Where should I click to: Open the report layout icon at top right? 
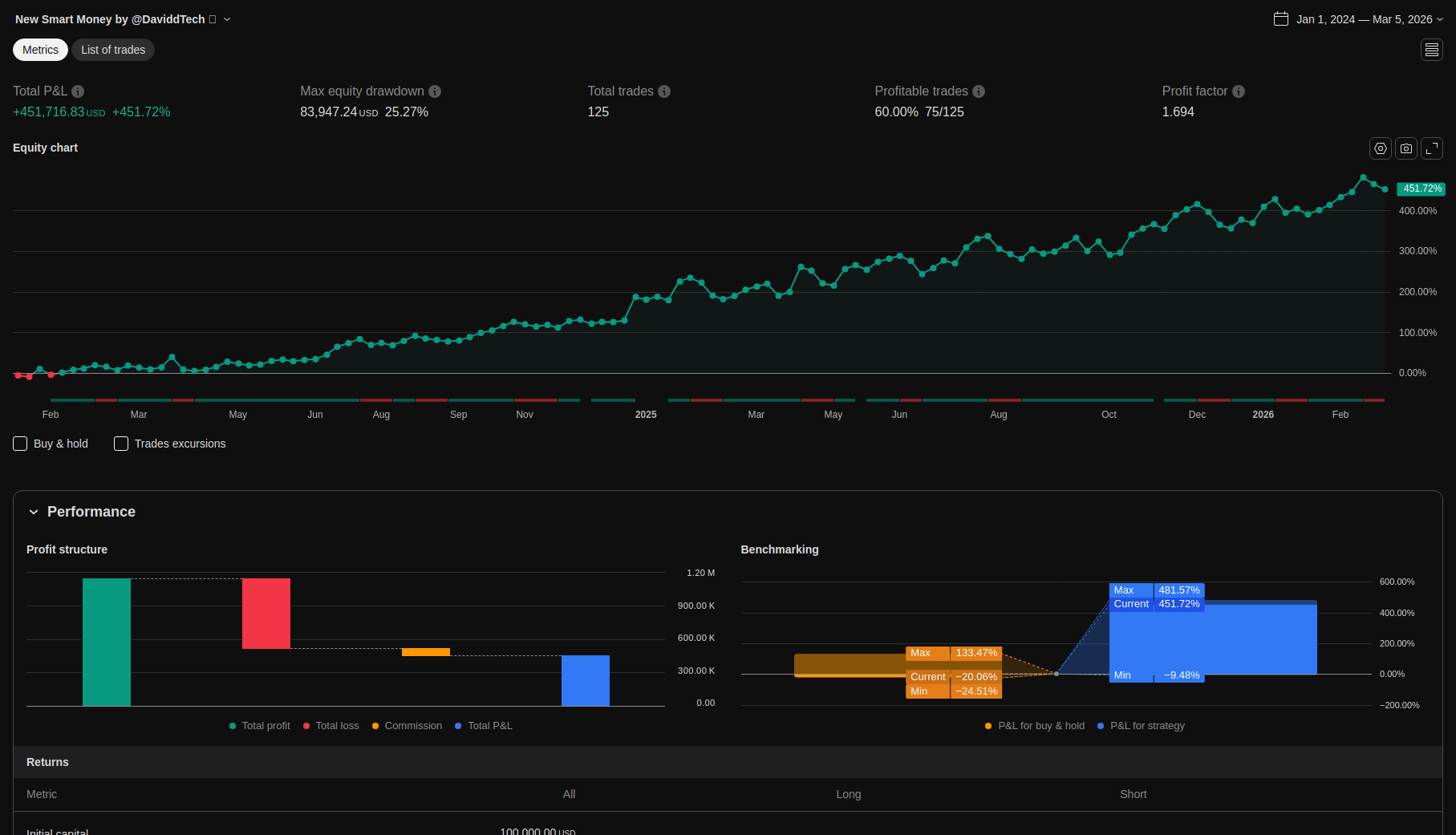point(1431,50)
